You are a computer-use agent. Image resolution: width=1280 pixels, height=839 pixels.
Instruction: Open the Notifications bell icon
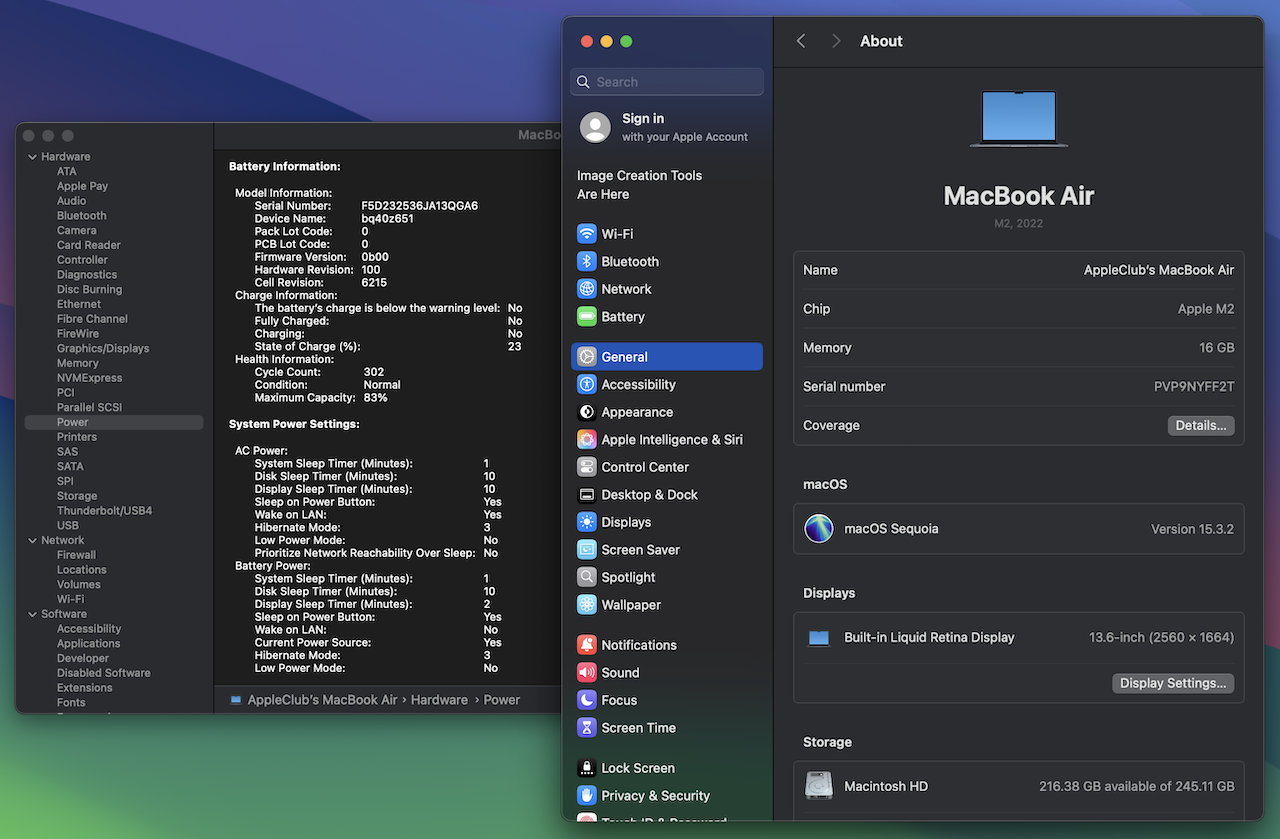point(587,645)
